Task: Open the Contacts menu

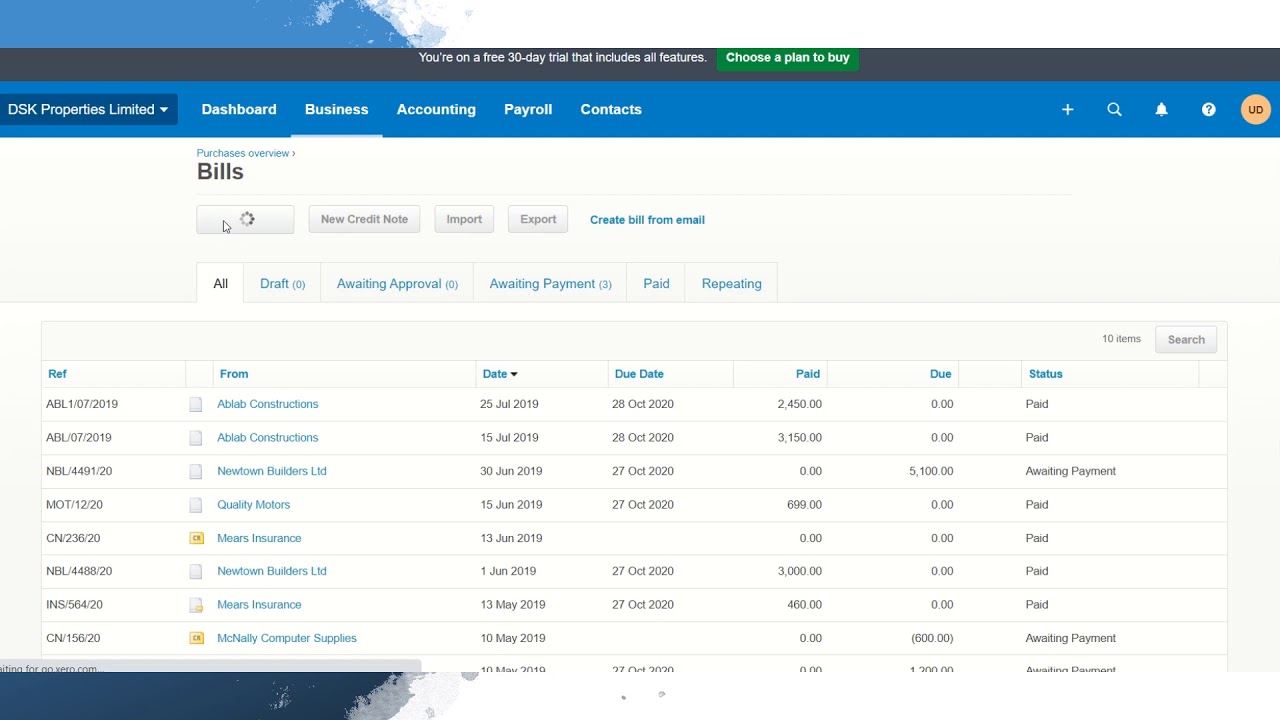Action: point(611,110)
